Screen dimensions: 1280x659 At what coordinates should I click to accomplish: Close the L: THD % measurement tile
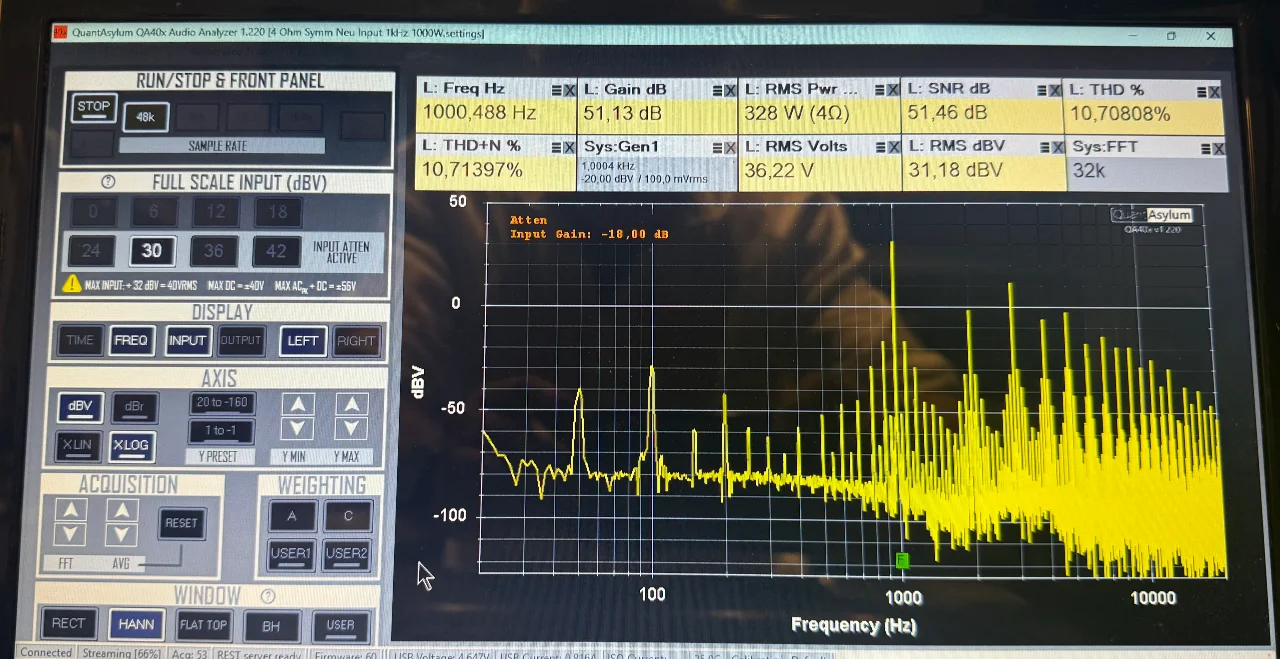(x=1215, y=91)
